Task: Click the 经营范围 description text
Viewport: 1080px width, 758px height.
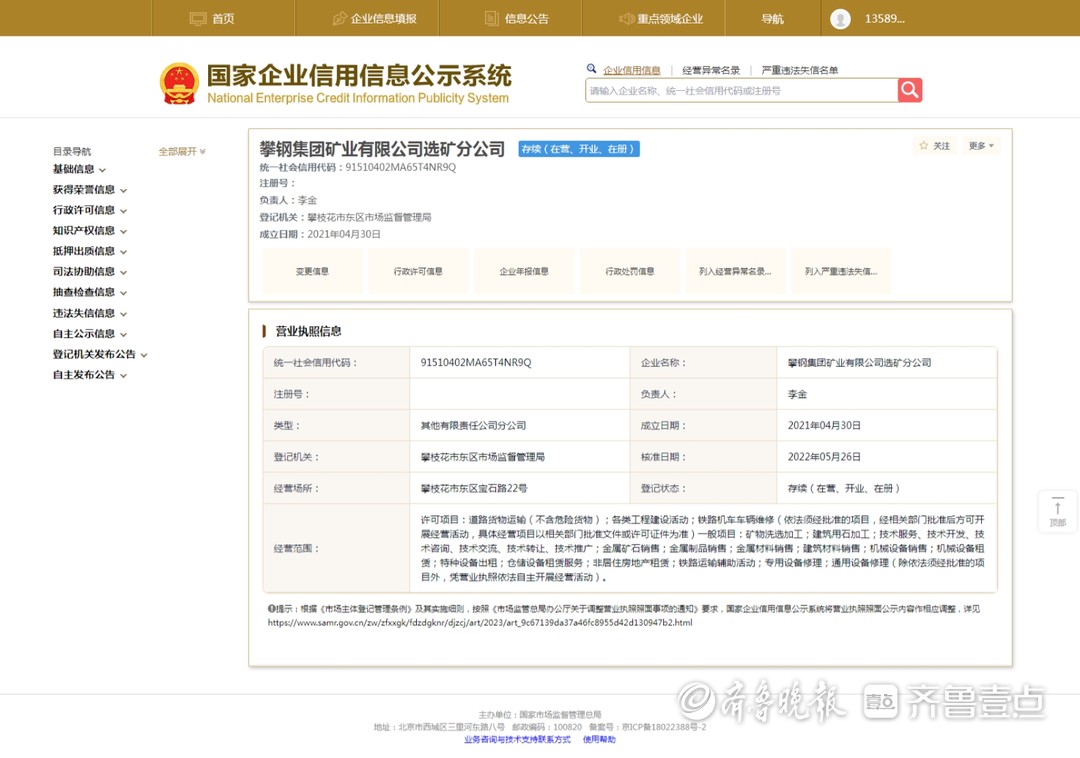Action: click(x=703, y=548)
